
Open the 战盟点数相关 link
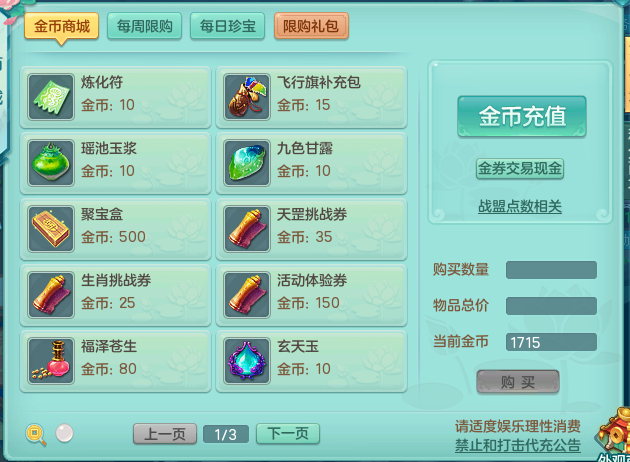520,206
